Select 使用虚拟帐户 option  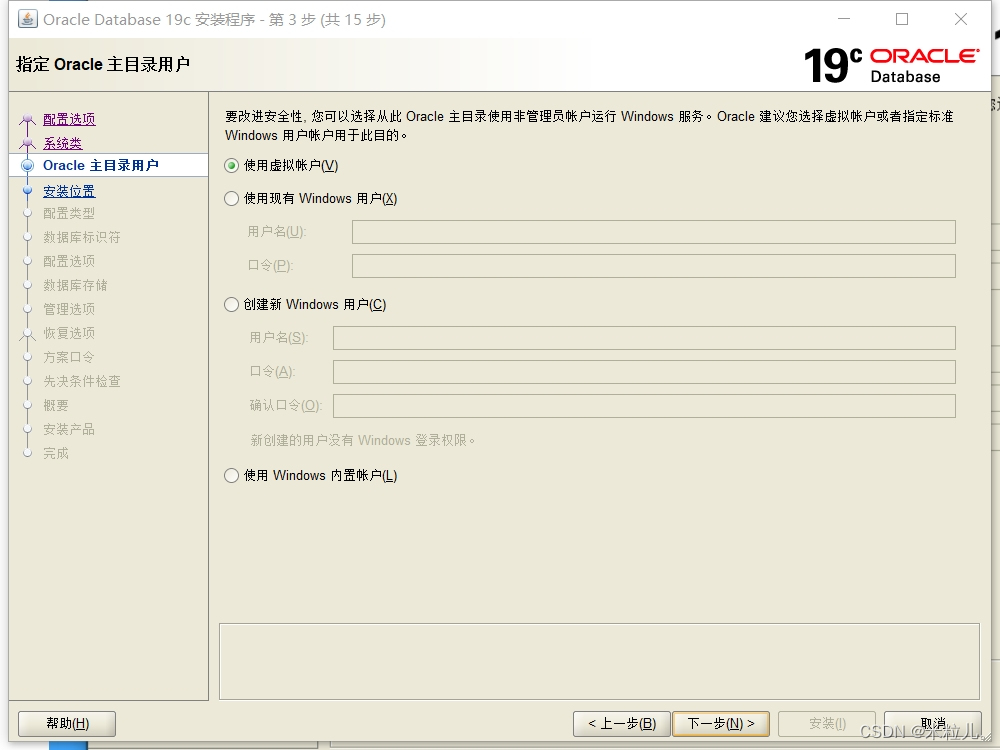(230, 166)
